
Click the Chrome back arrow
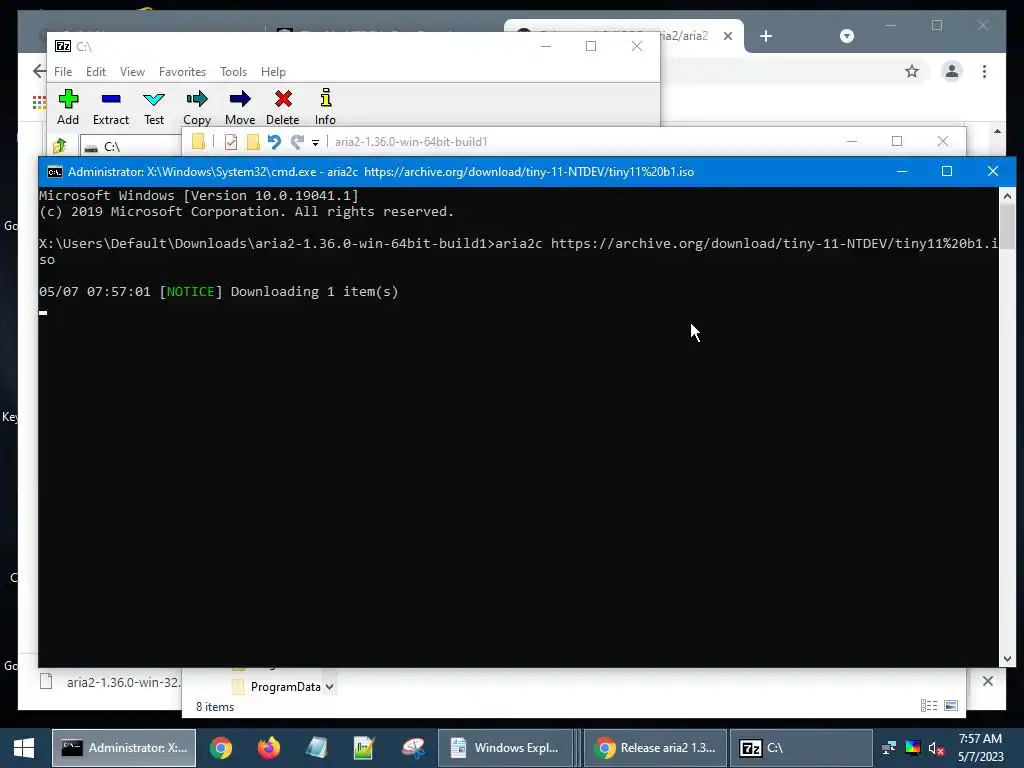coord(40,71)
